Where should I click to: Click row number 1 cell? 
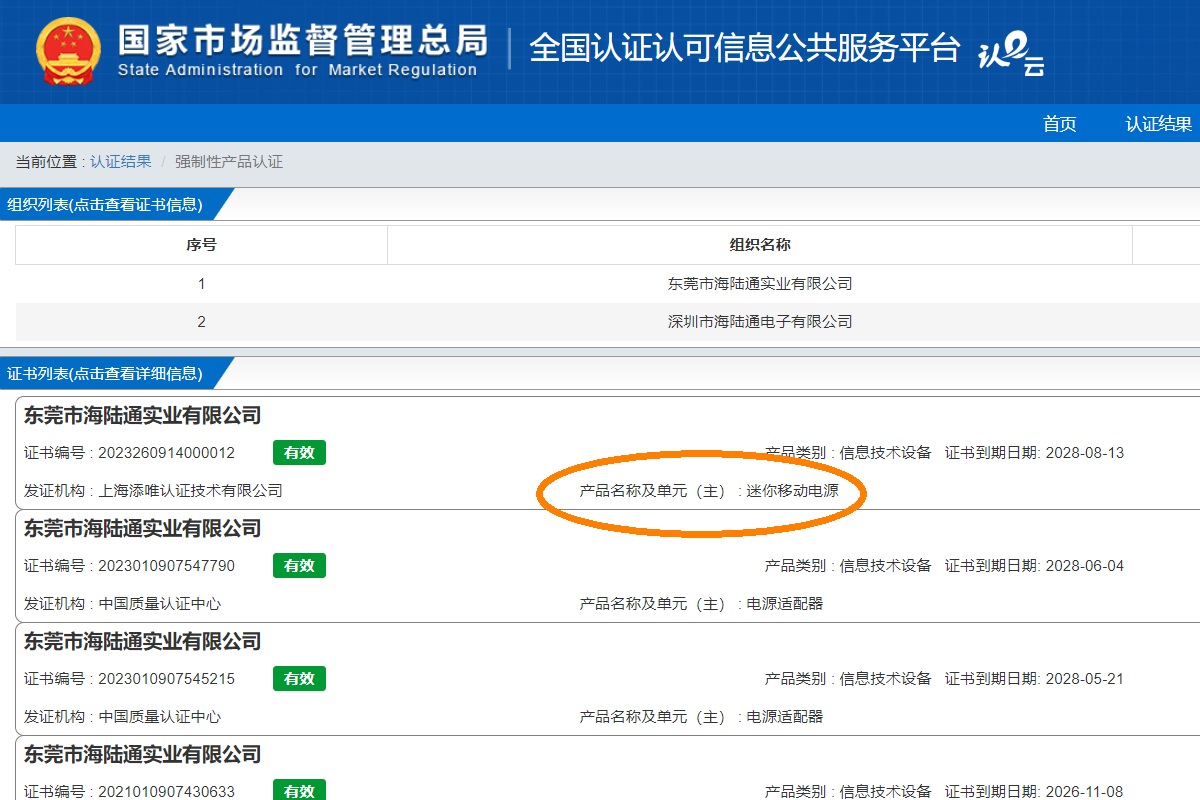(x=201, y=284)
